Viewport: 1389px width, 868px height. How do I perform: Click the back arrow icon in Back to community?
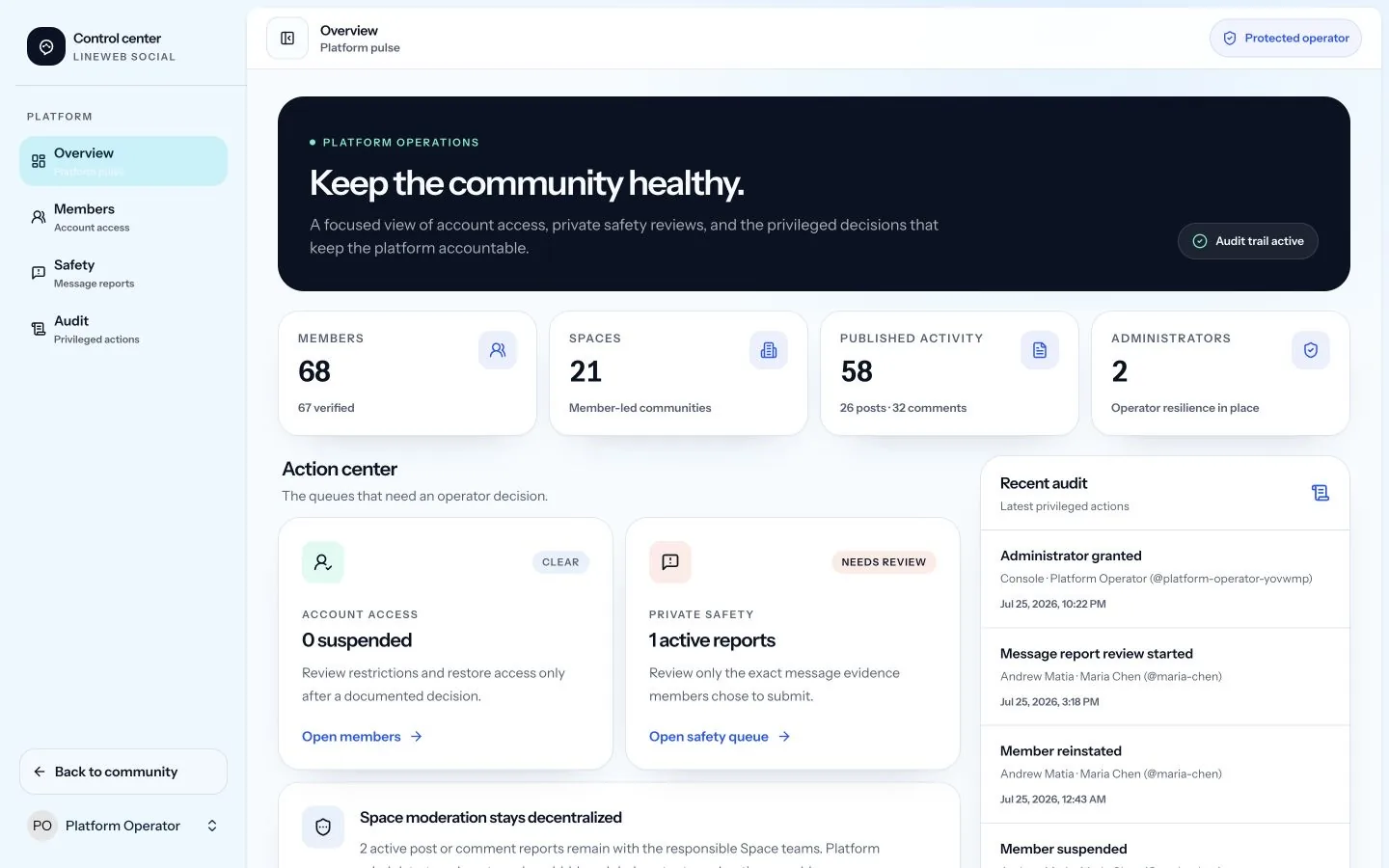(40, 772)
